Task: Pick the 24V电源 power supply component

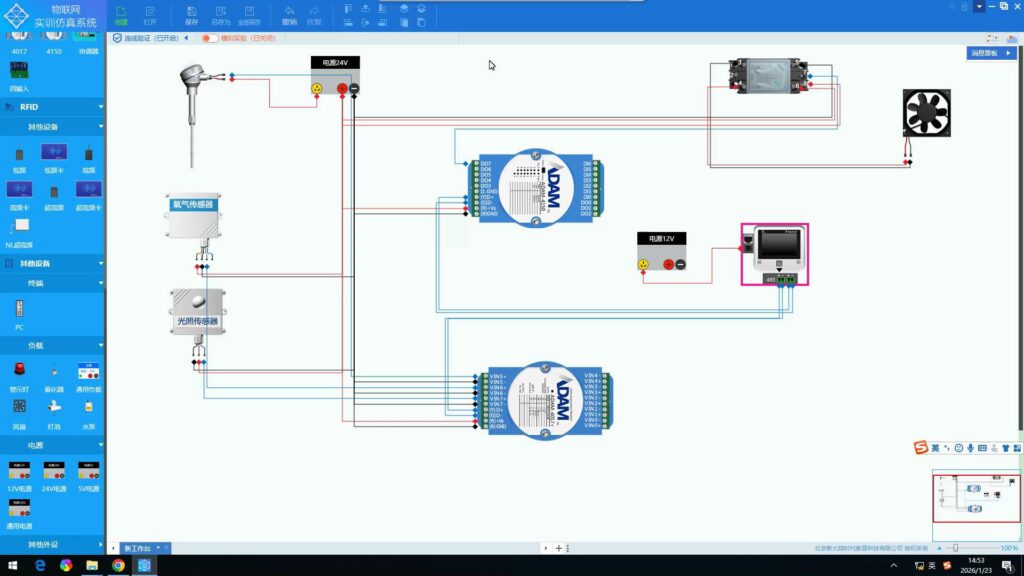Action: coord(53,472)
